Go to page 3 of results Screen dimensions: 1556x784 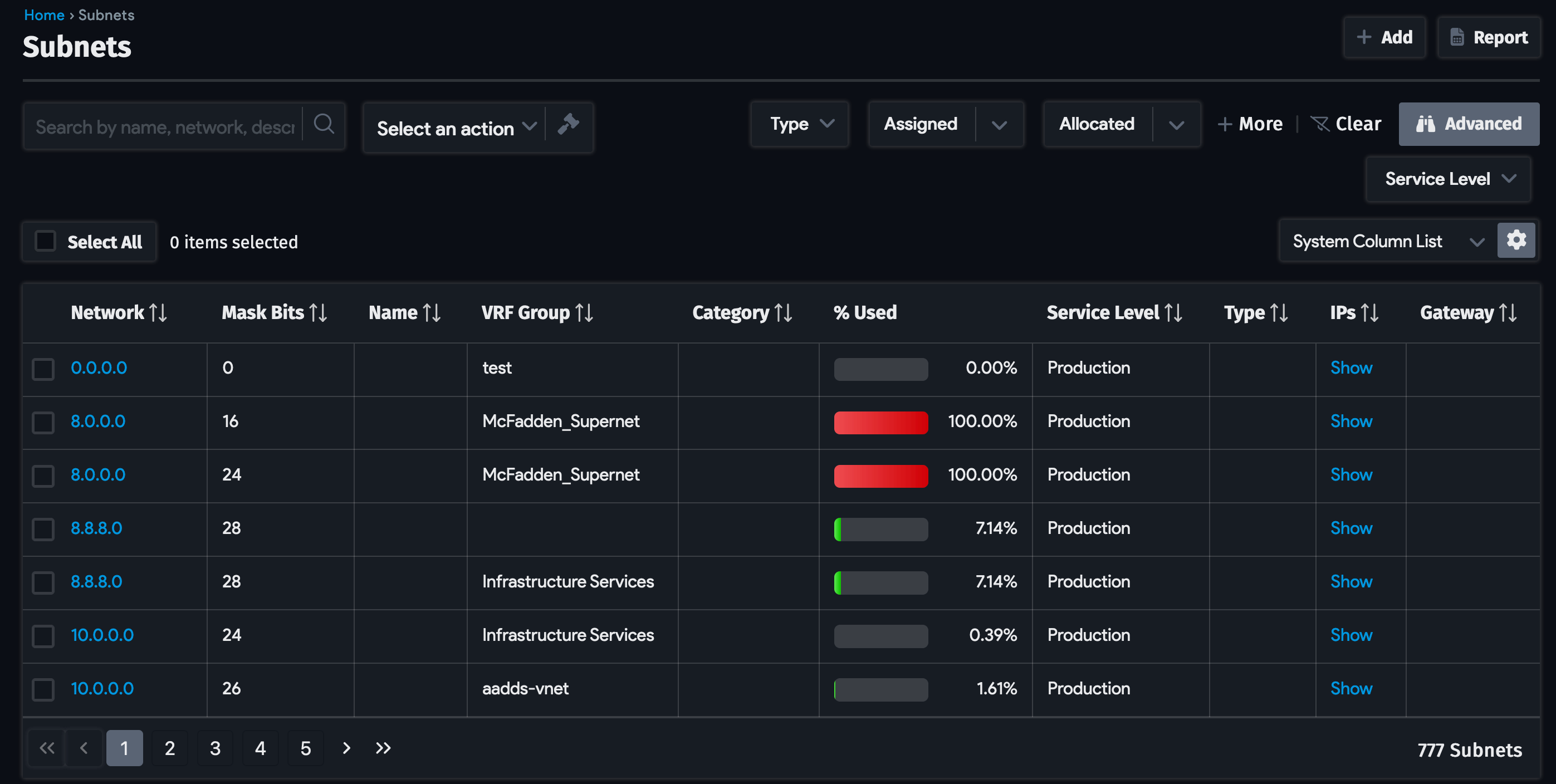215,748
